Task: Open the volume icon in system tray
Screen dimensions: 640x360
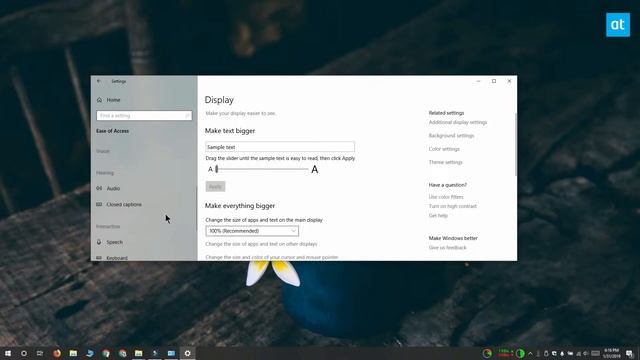Action: (x=586, y=354)
